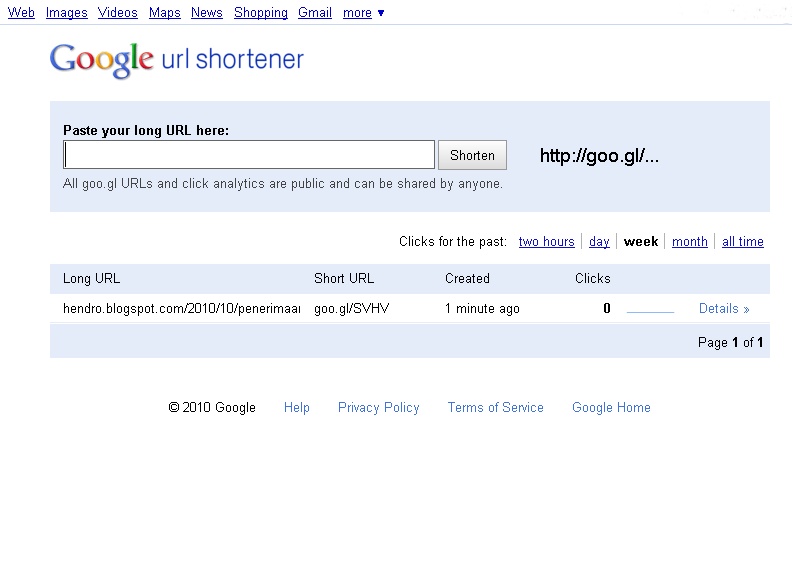
Task: Click the © 2010 Google footer text
Action: pyautogui.click(x=212, y=407)
